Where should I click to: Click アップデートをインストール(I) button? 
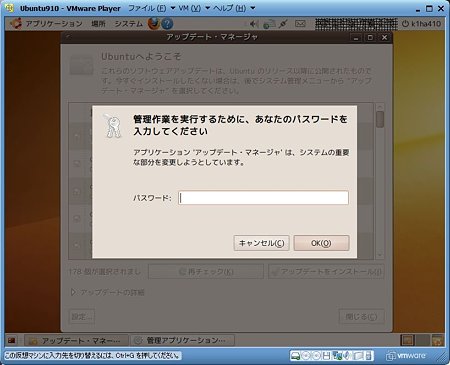coord(326,272)
